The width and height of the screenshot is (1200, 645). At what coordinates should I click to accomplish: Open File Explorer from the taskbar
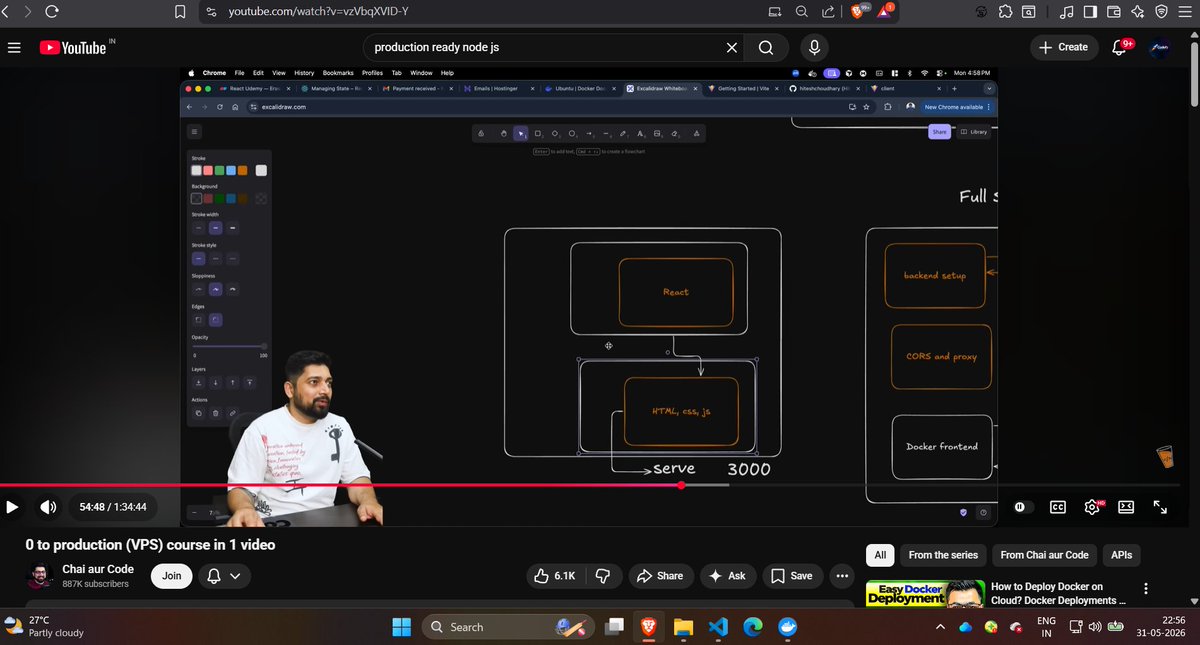click(x=683, y=627)
